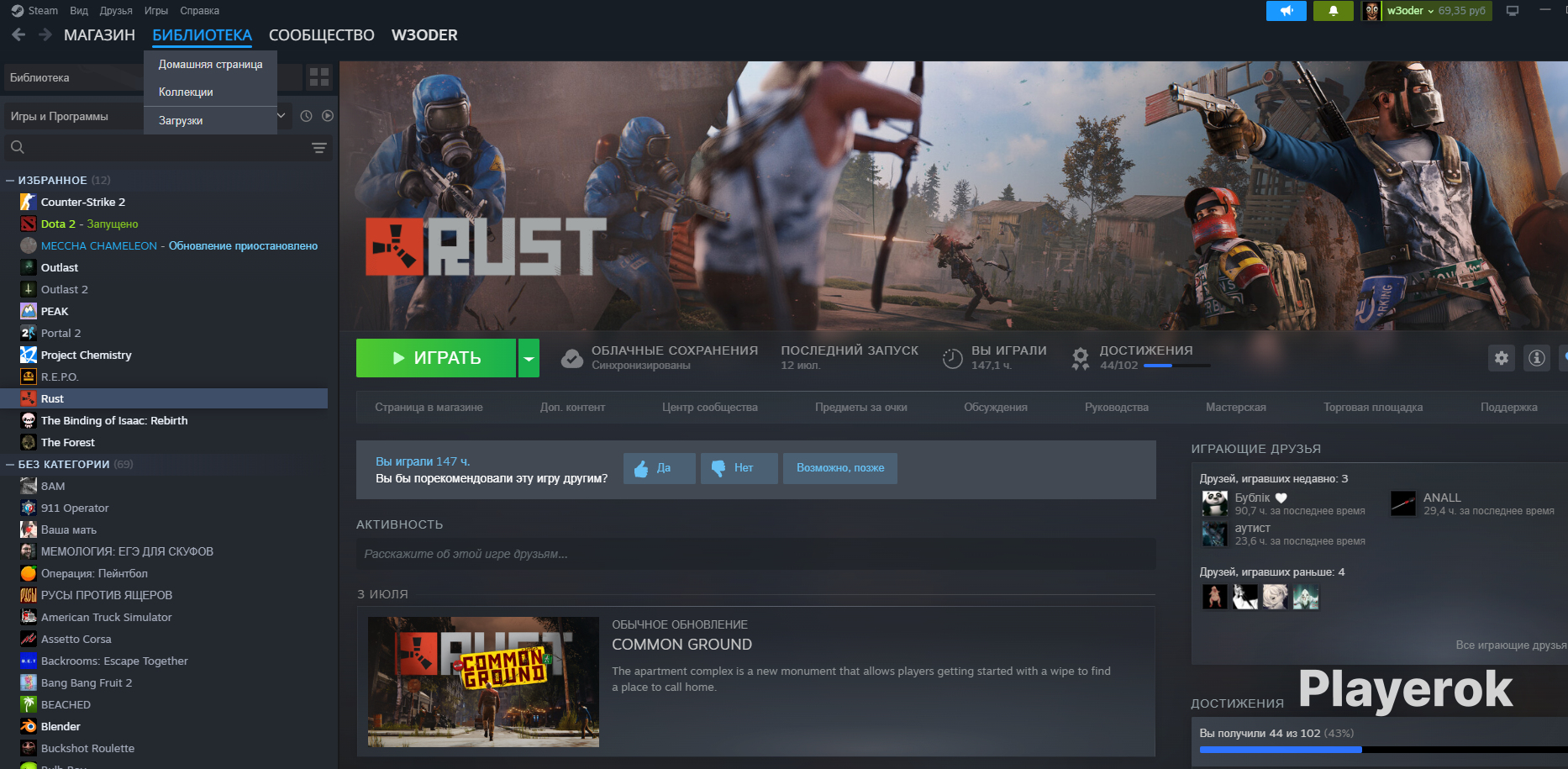
Task: Select Коллекции in the library submenu
Action: pyautogui.click(x=210, y=92)
